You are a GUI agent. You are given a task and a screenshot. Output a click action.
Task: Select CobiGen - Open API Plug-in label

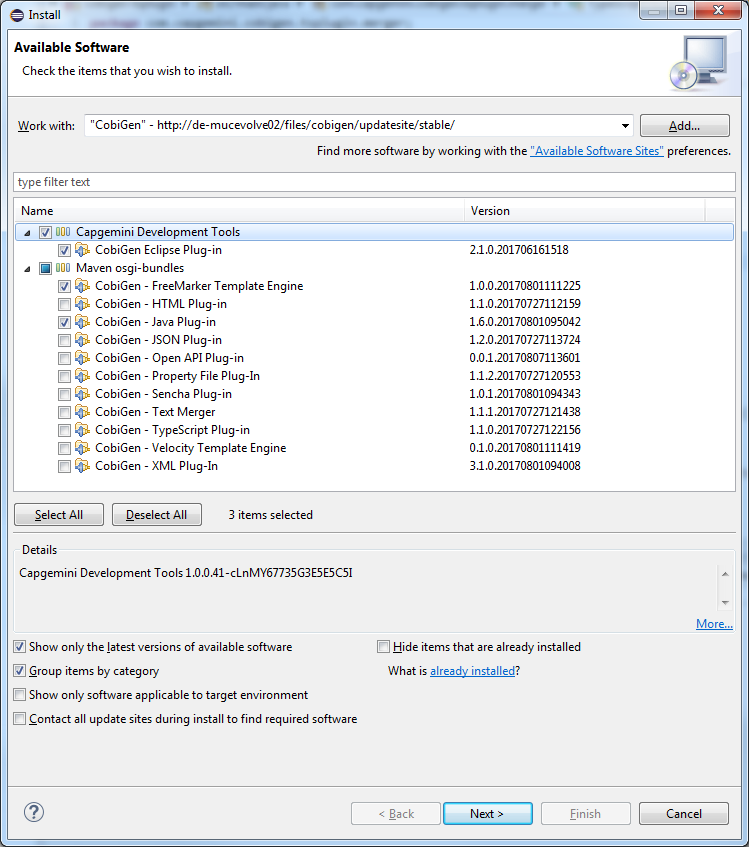point(169,358)
